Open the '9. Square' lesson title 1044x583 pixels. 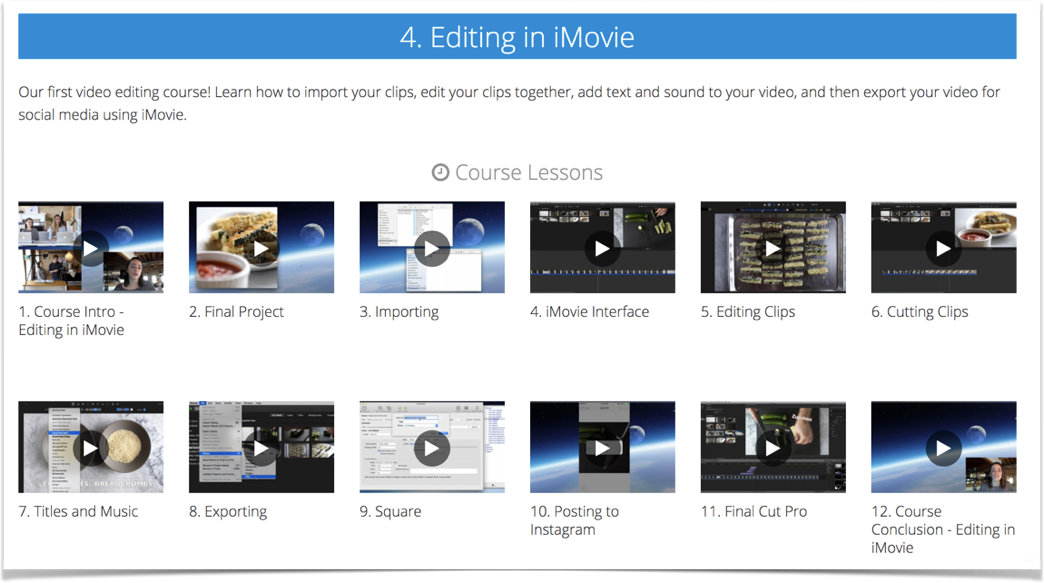(x=390, y=512)
